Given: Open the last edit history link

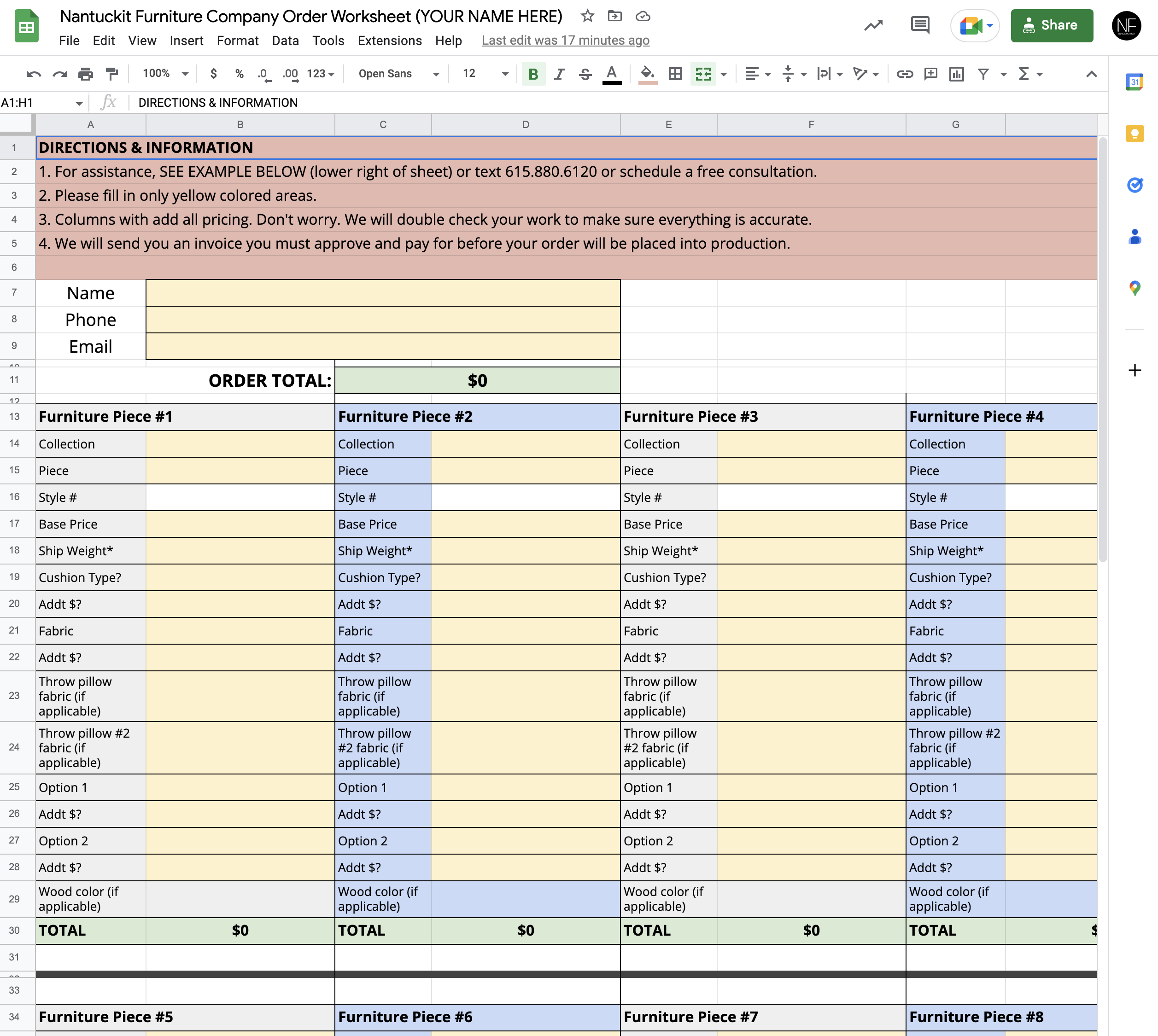Looking at the screenshot, I should point(565,41).
